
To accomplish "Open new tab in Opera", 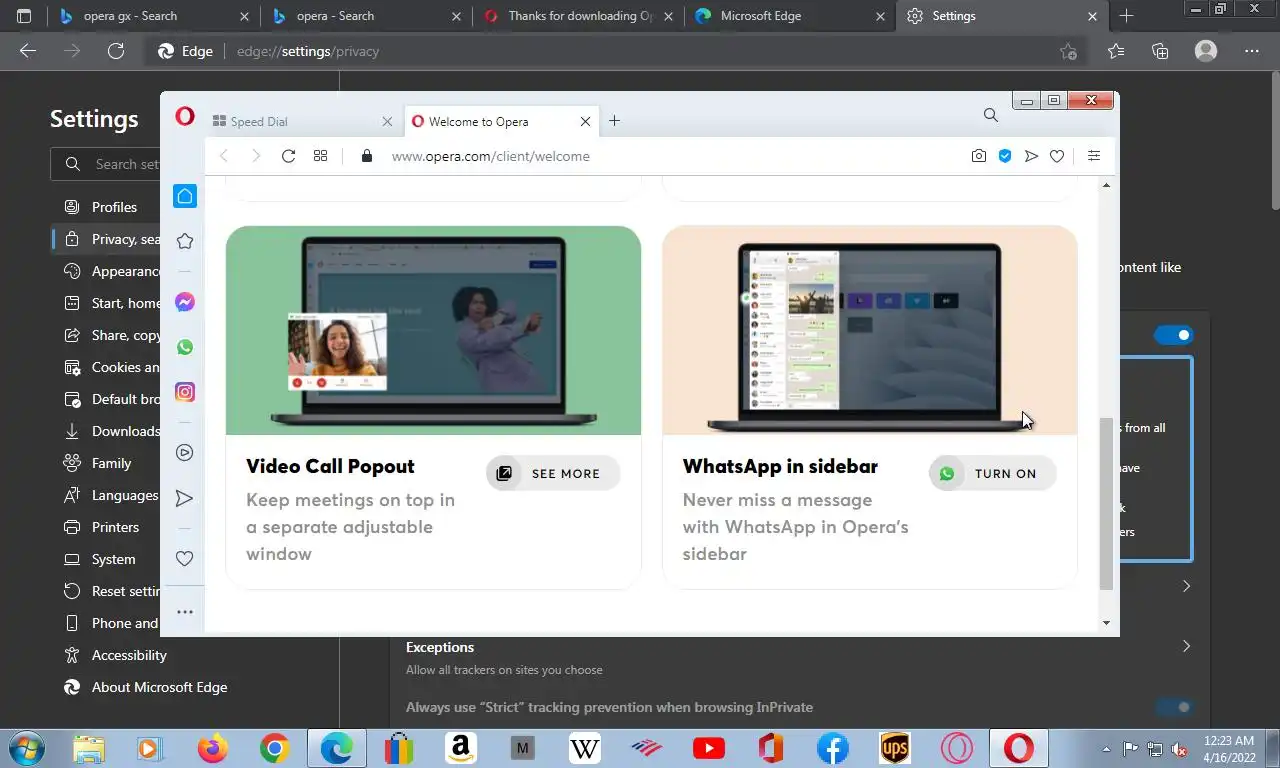I will pos(614,121).
